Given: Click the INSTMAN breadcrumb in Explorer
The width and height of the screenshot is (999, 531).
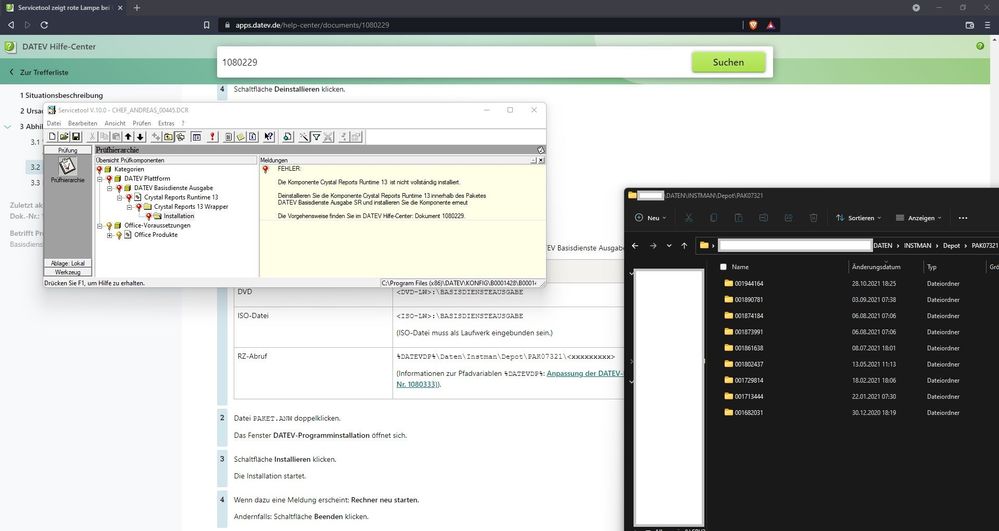Looking at the screenshot, I should coord(917,245).
